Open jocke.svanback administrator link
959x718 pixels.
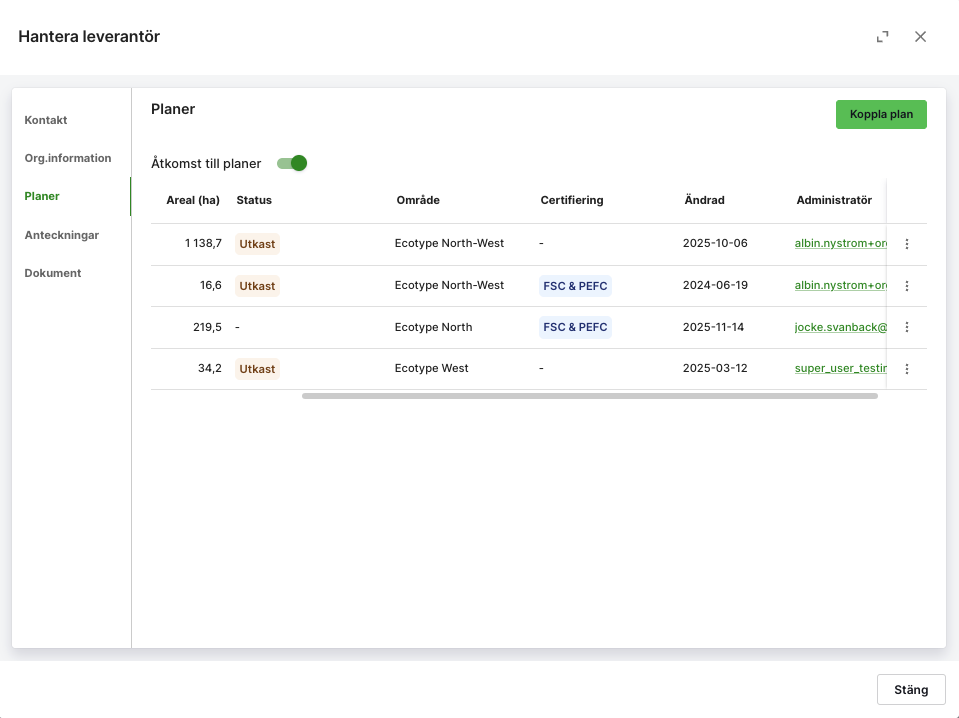pos(840,327)
